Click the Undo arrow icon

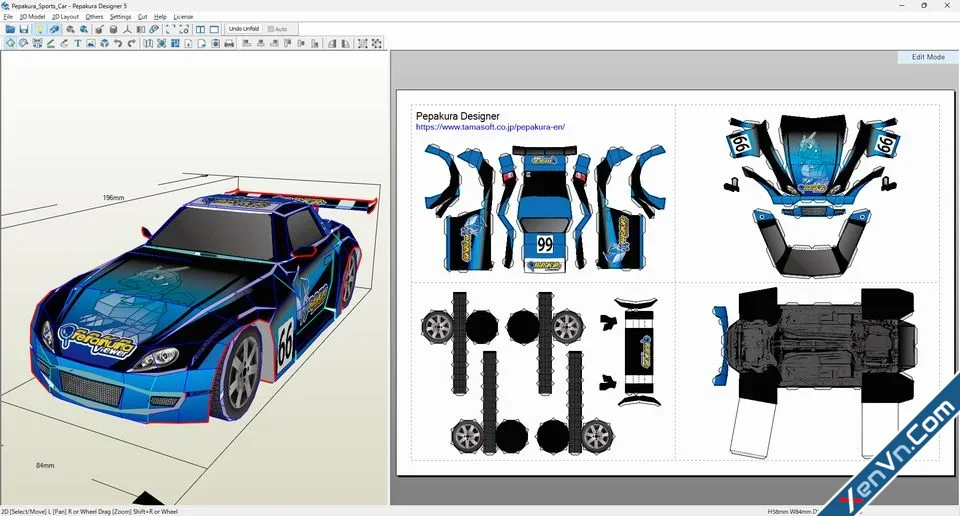click(x=118, y=43)
